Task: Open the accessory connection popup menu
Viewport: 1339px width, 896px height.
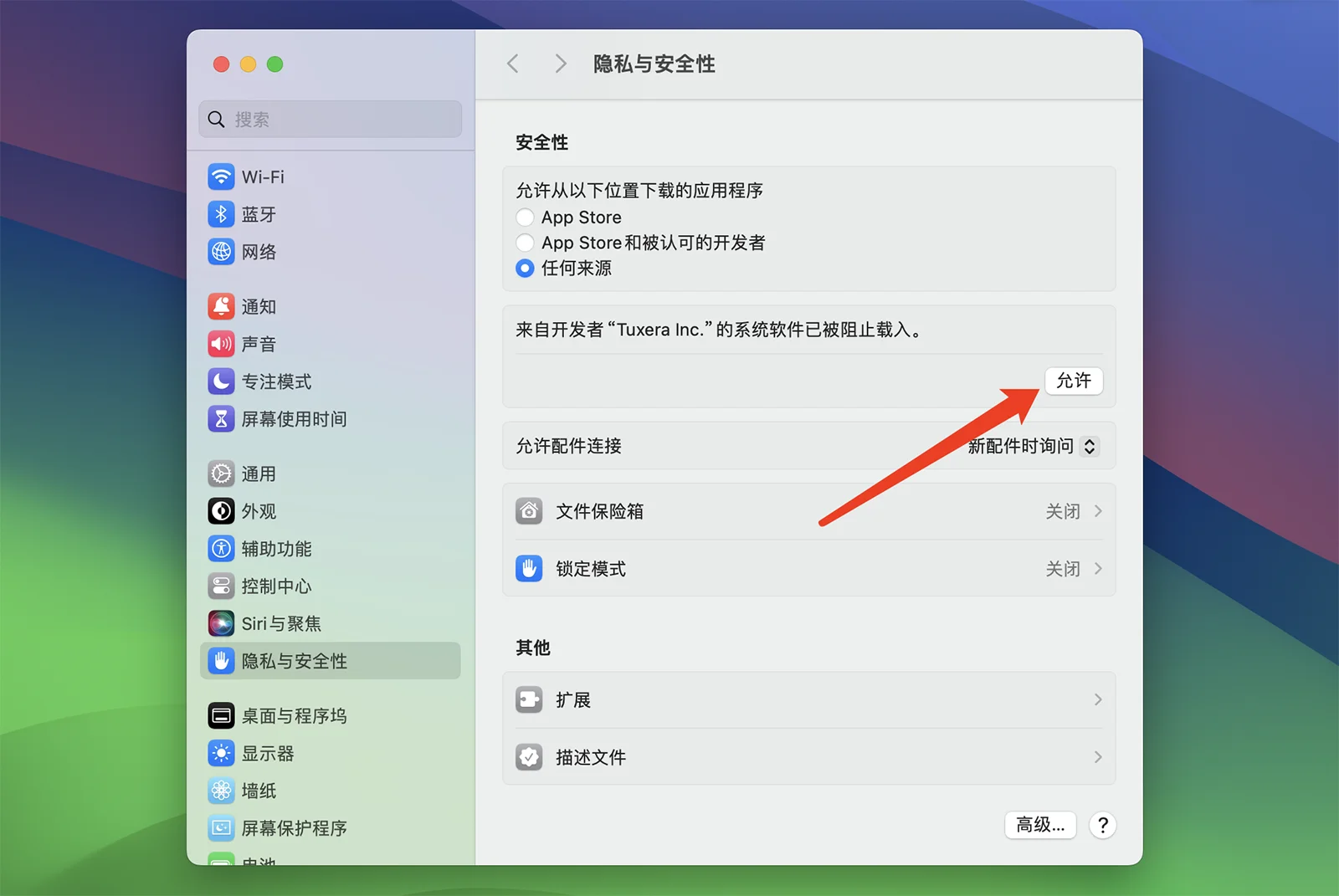Action: (1032, 446)
